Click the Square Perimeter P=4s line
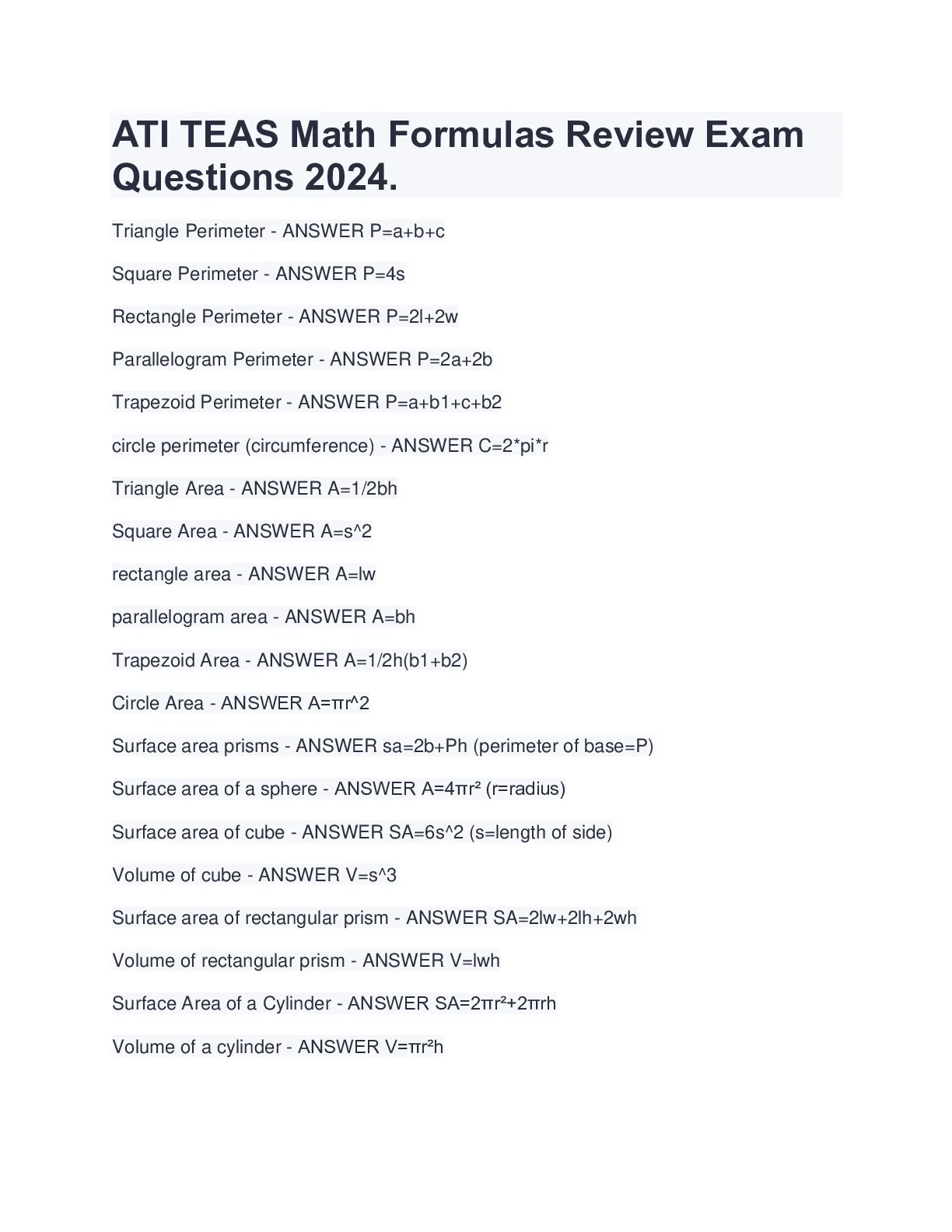952x1232 pixels. 258,274
